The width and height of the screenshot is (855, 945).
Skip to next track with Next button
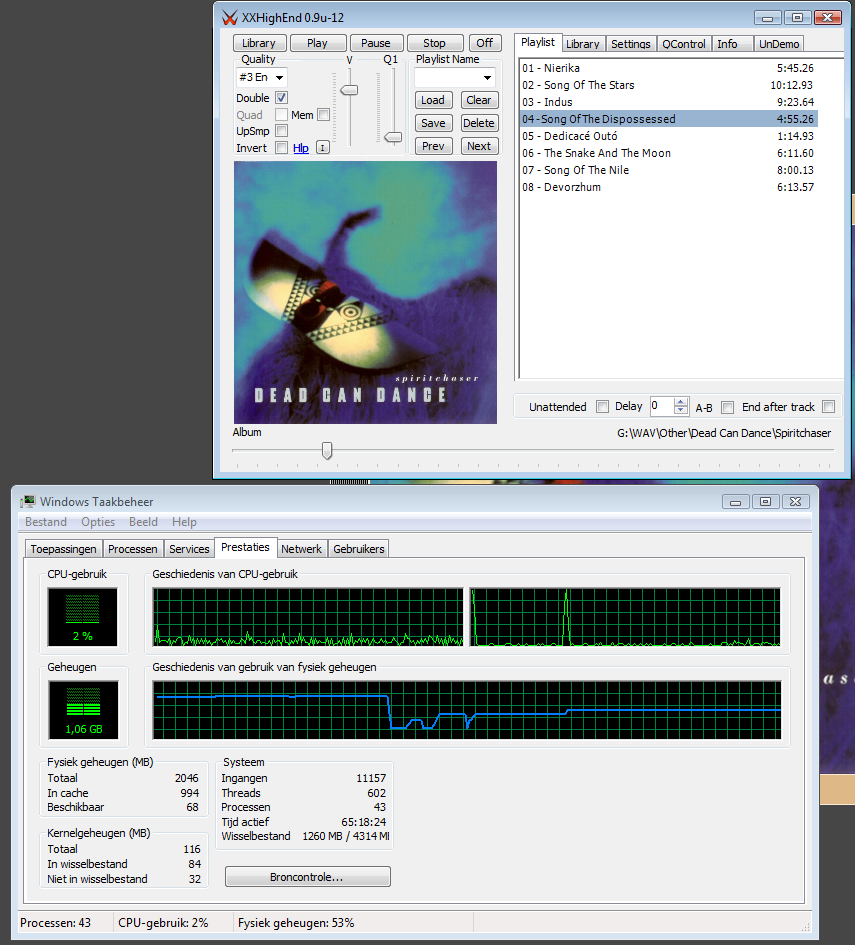479,146
